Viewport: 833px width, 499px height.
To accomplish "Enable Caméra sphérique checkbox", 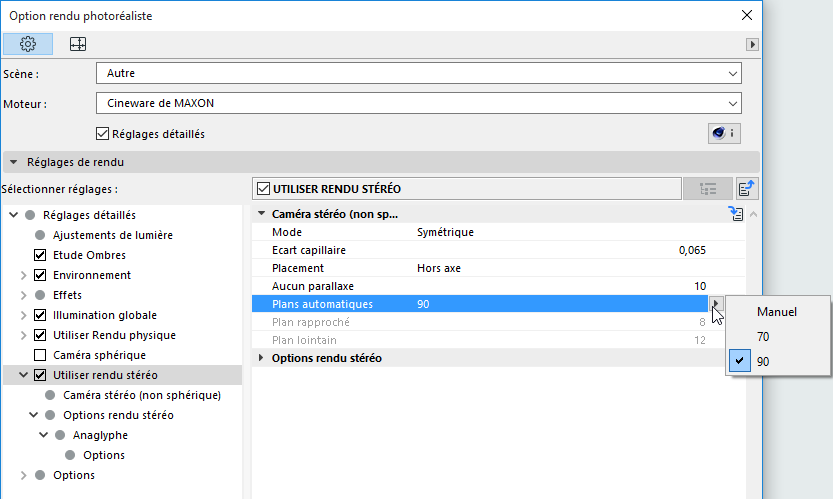I will (40, 355).
